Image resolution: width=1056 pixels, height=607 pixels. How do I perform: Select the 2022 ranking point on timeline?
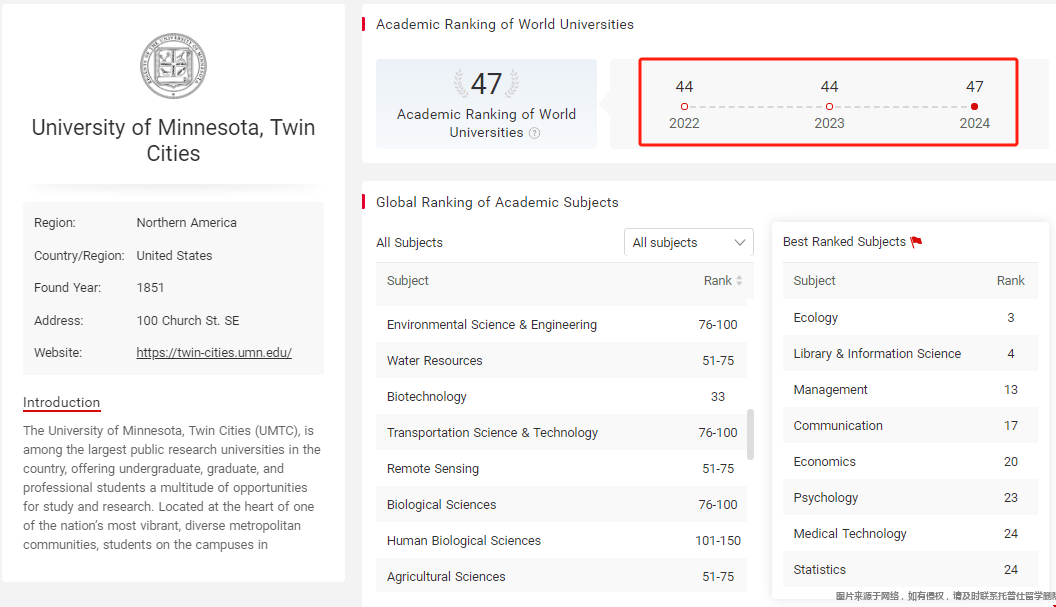pos(684,106)
